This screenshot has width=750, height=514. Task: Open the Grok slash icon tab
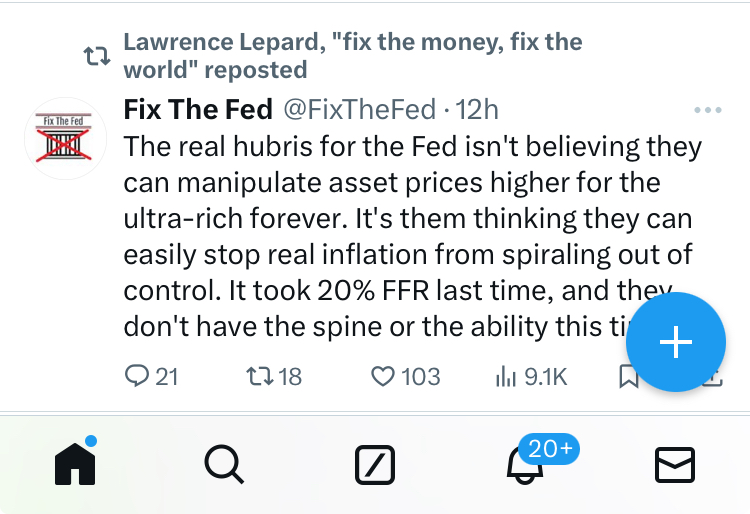(375, 464)
